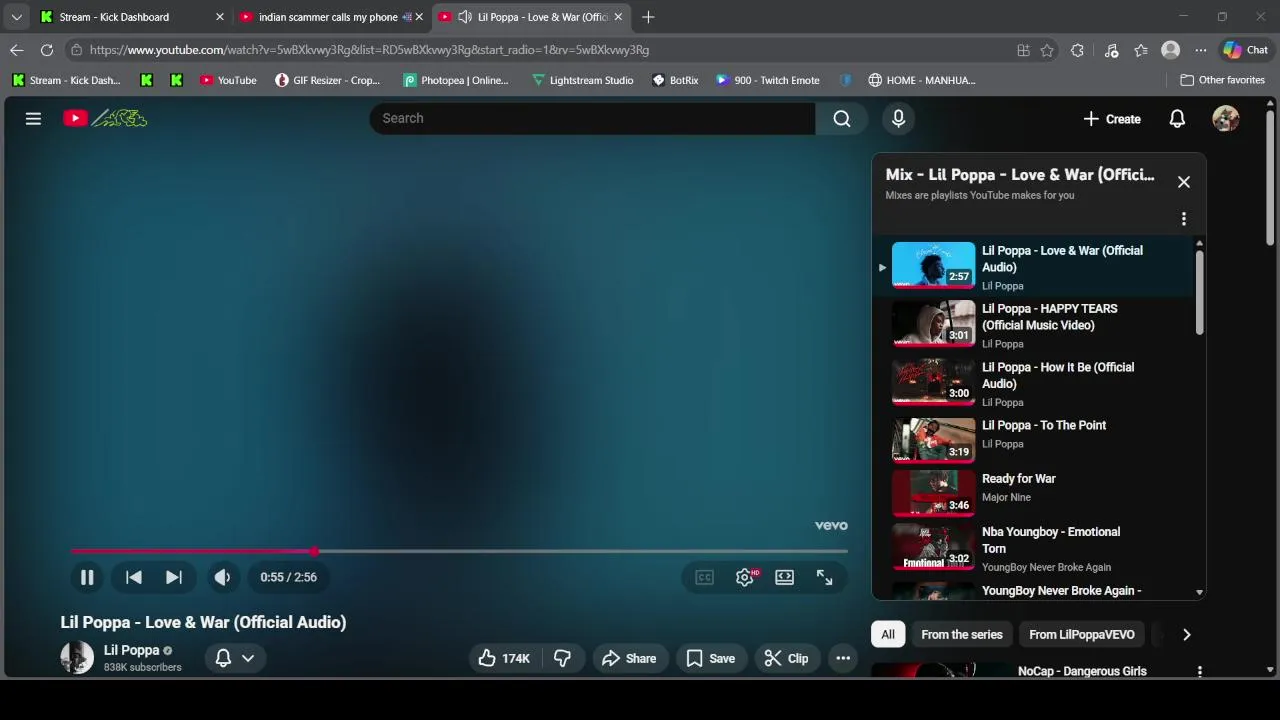This screenshot has height=720, width=1280.
Task: Create a Clip of the video
Action: [786, 658]
